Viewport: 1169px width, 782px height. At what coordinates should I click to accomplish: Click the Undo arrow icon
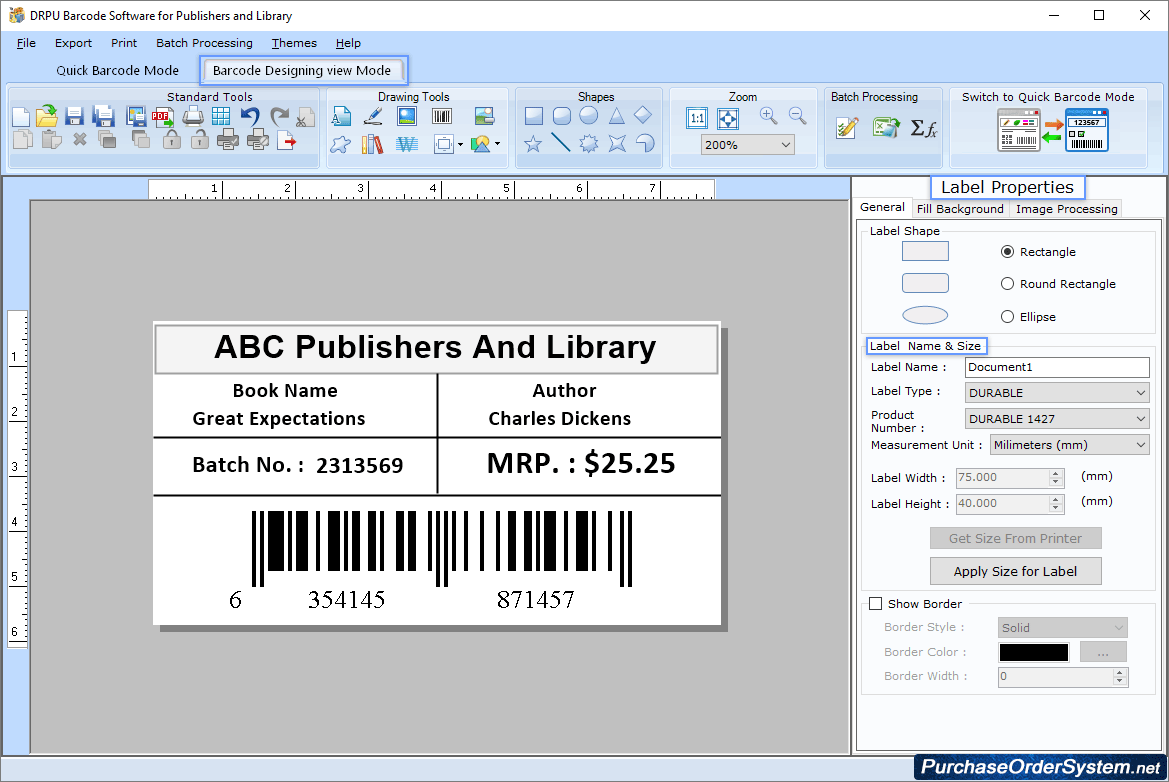(x=250, y=116)
